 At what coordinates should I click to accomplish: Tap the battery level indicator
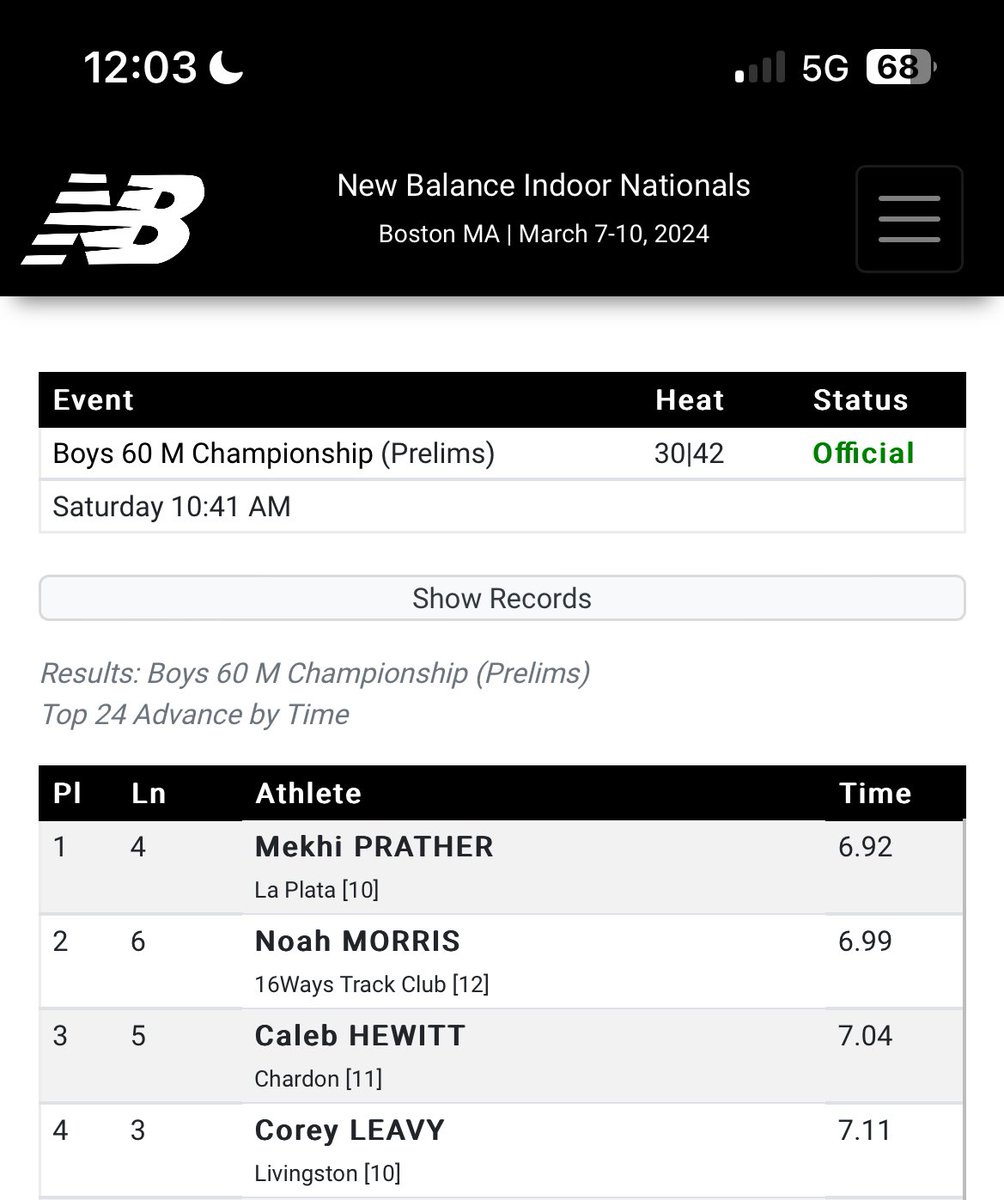coord(900,68)
